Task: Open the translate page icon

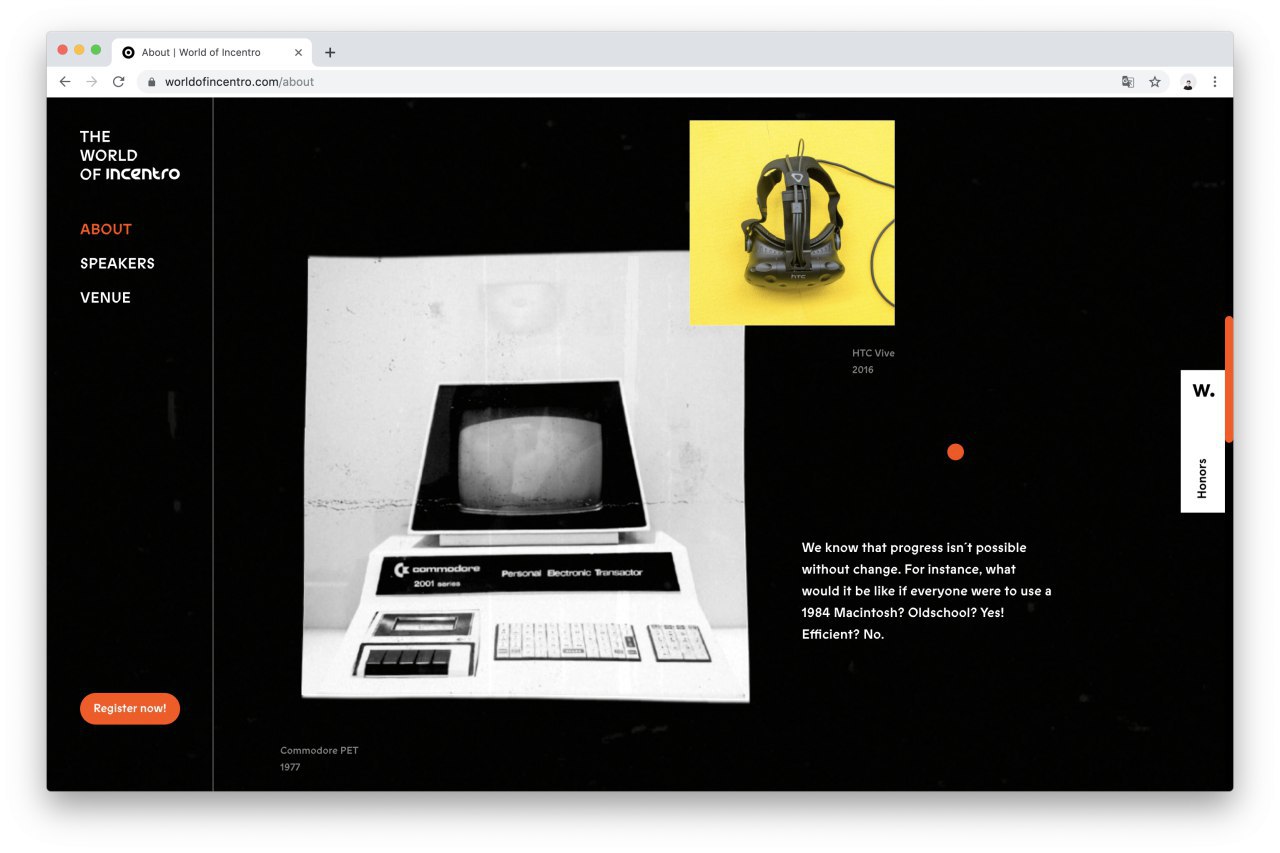Action: (x=1128, y=82)
